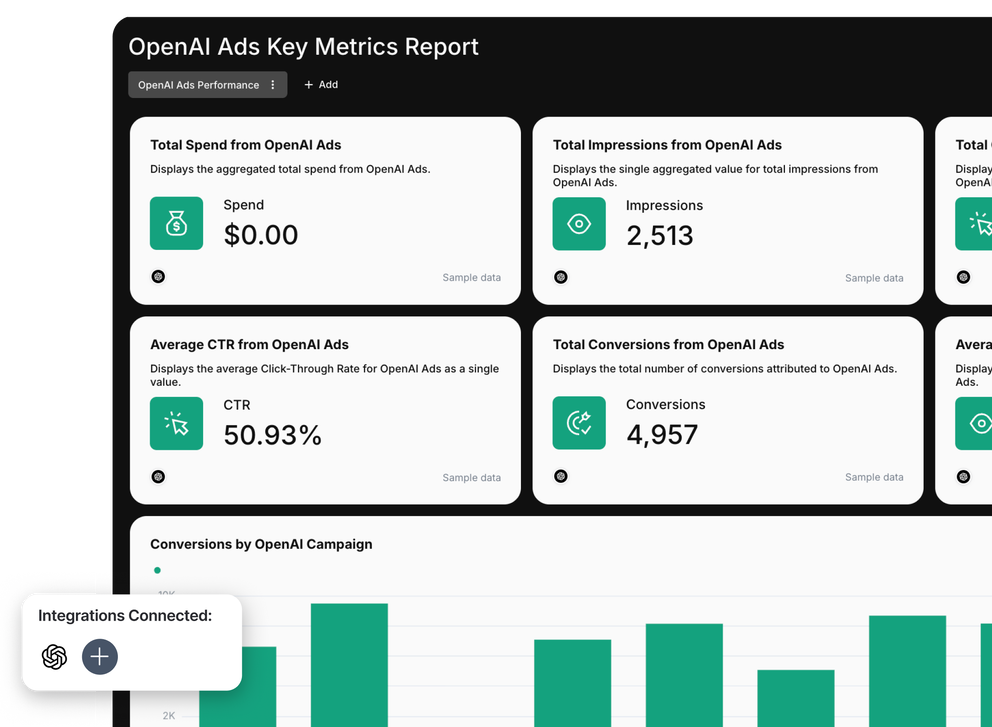Click the Conversions by OpenAI Campaign chart title
The height and width of the screenshot is (727, 992).
[261, 545]
